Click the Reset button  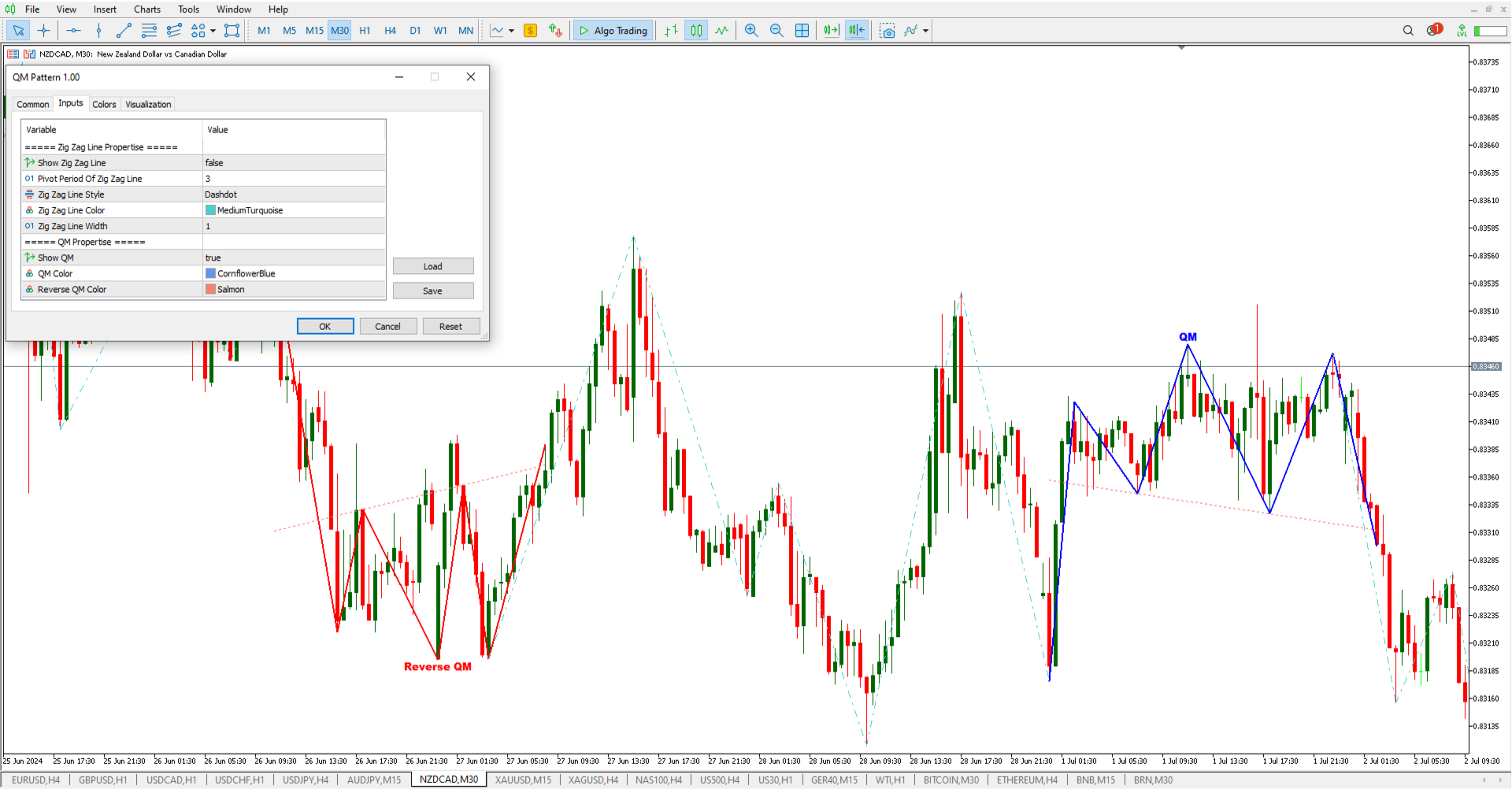coord(450,326)
